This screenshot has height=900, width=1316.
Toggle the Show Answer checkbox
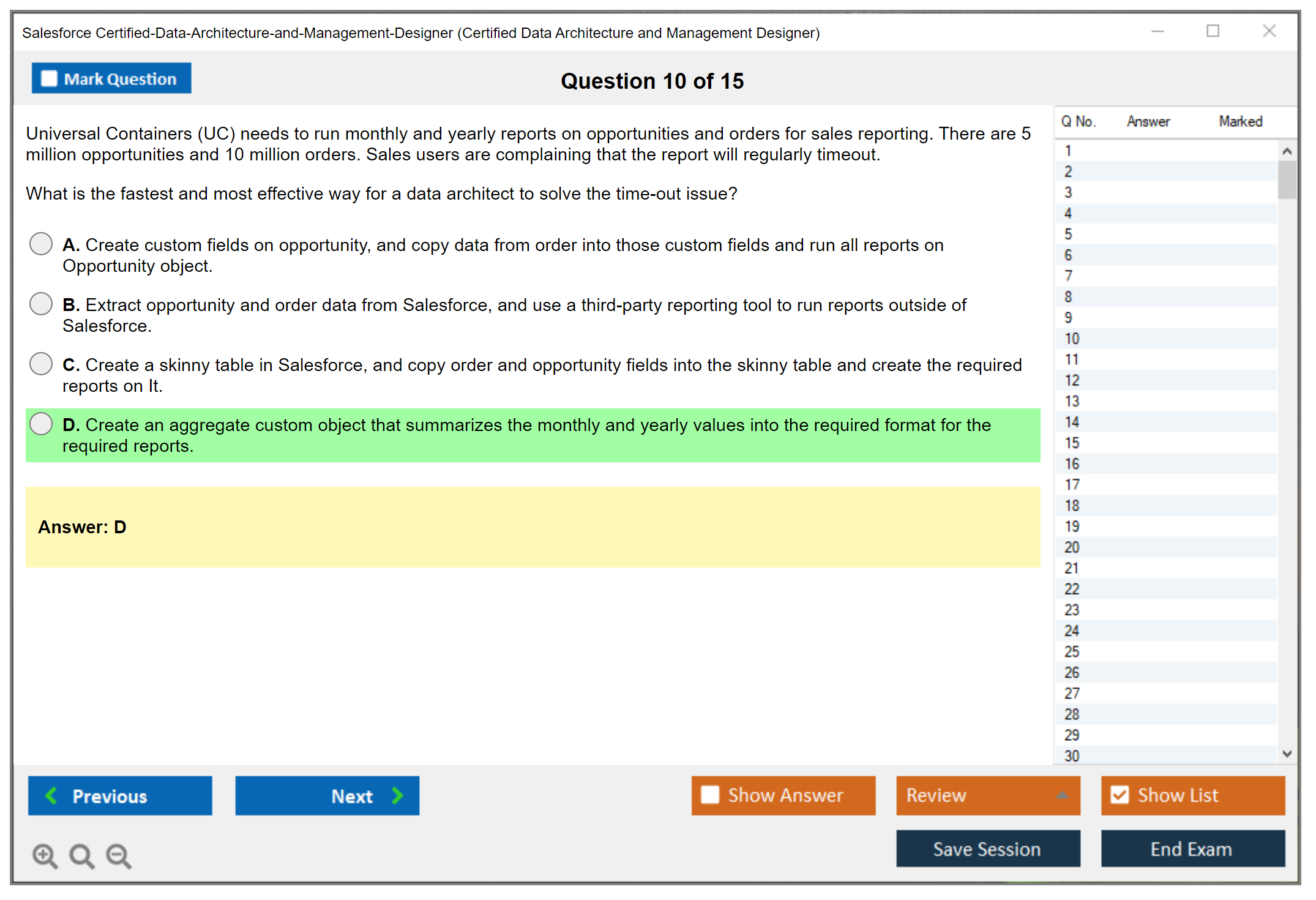(x=710, y=795)
